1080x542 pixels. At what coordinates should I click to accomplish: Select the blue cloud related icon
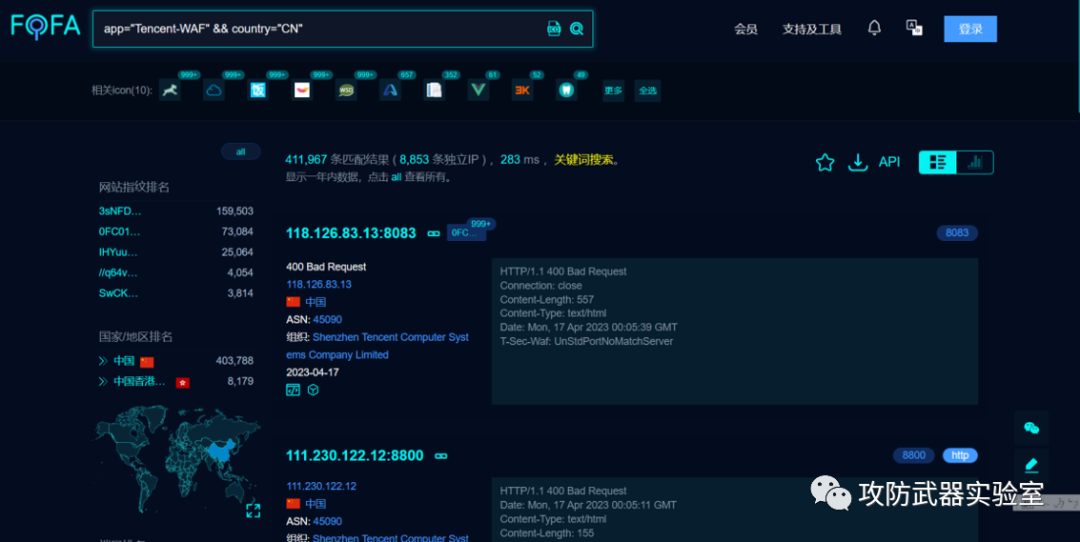[x=214, y=90]
